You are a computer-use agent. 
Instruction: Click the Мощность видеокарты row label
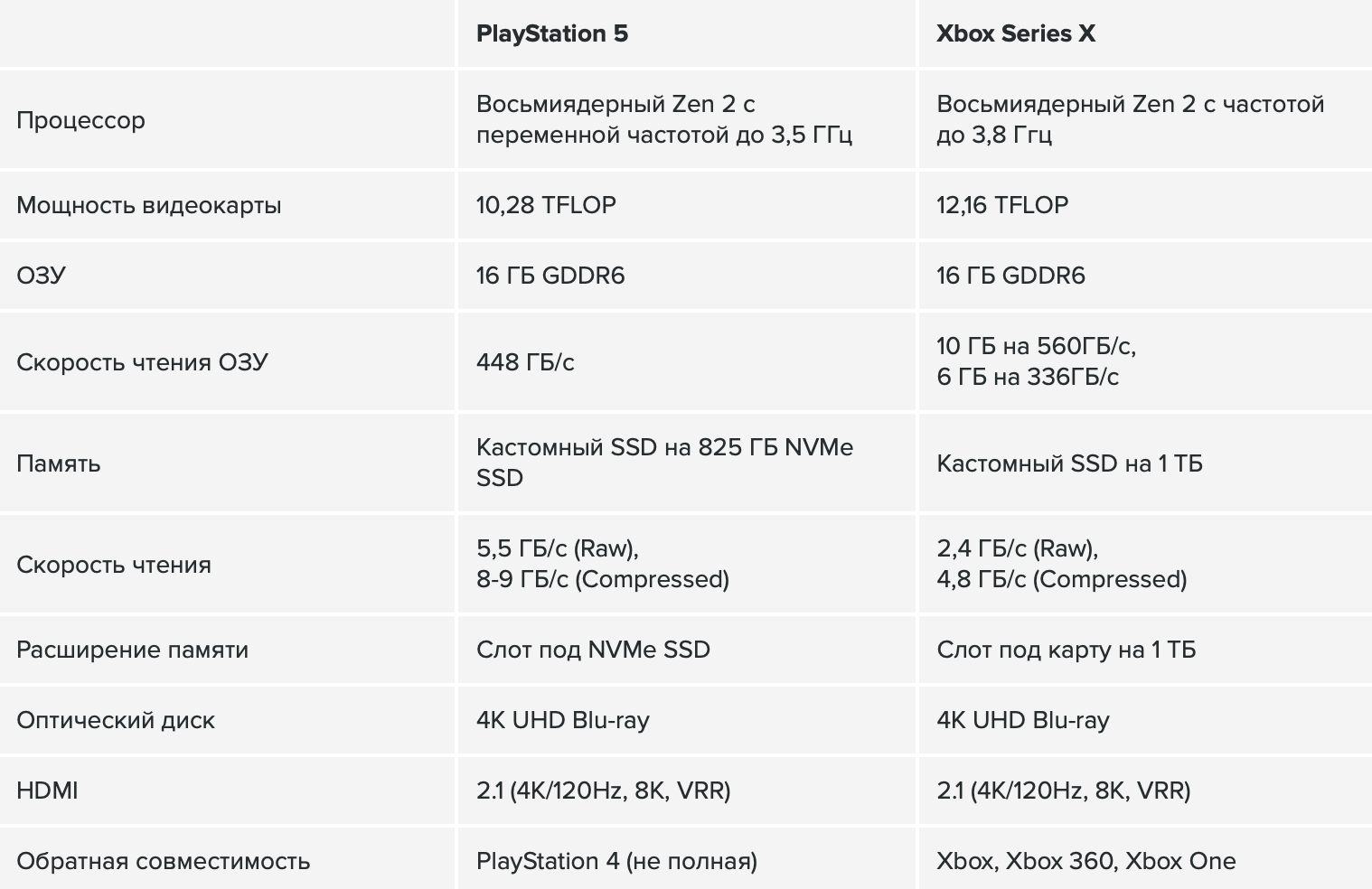point(149,205)
